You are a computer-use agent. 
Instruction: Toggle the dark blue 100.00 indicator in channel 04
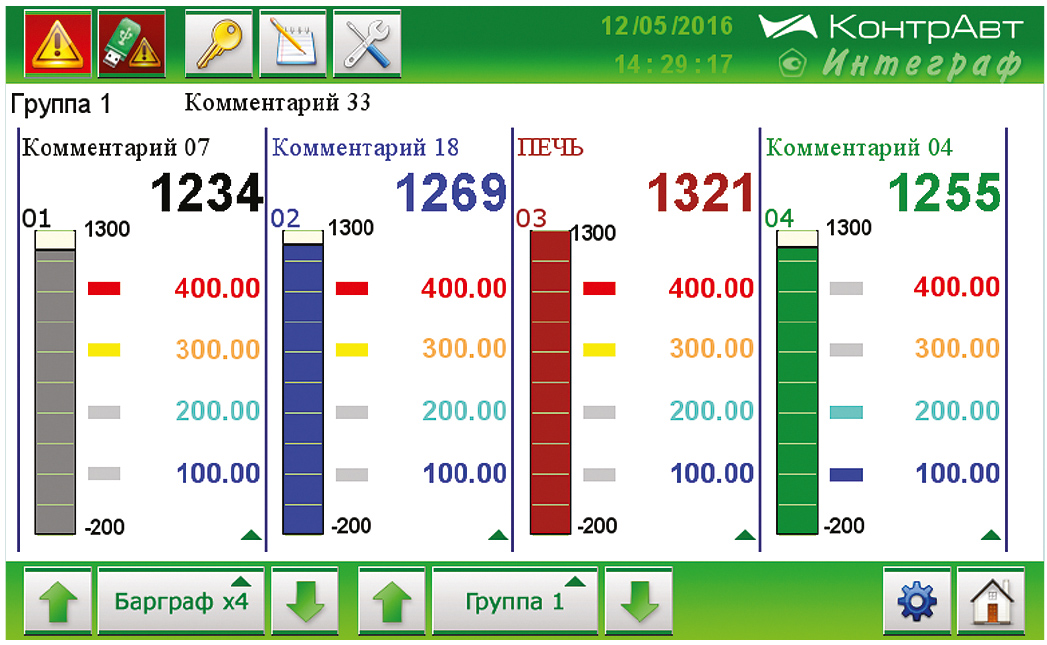point(846,474)
